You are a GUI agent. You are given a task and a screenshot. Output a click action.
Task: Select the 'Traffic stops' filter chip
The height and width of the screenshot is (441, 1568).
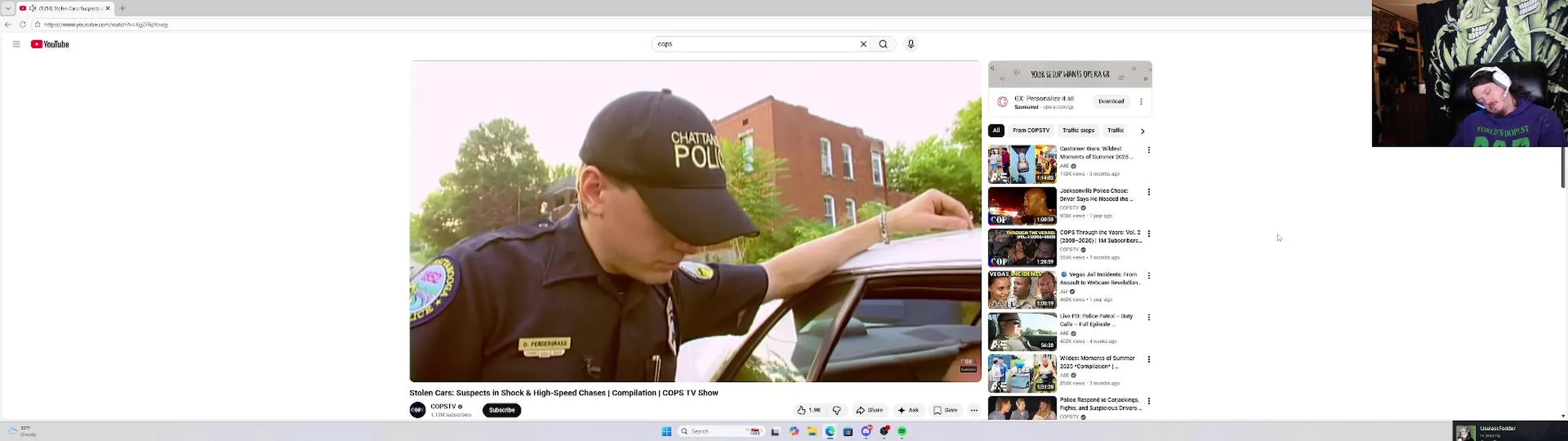click(1078, 130)
